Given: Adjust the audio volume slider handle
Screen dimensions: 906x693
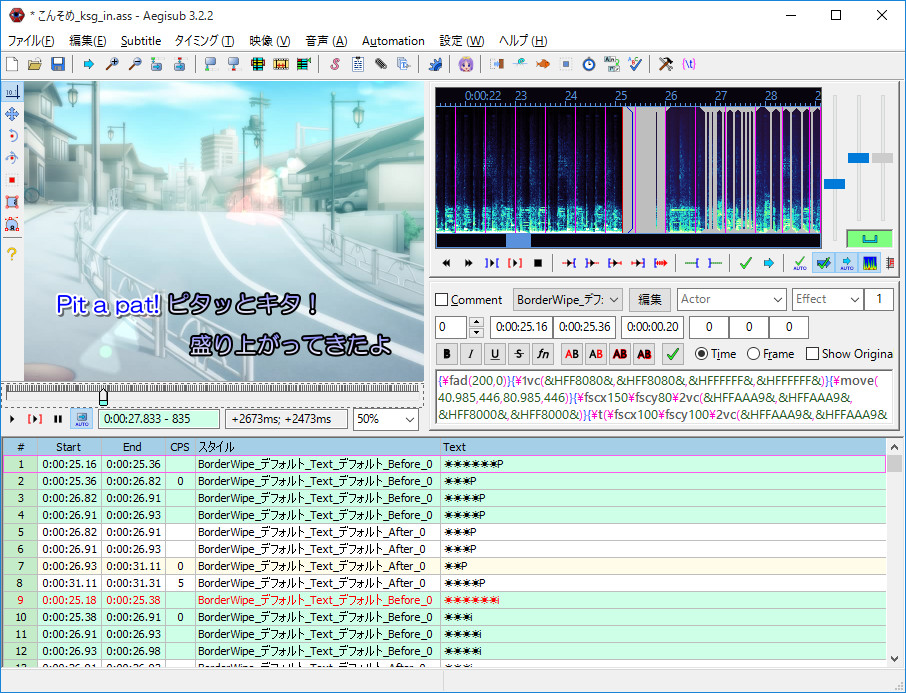Looking at the screenshot, I should 882,158.
